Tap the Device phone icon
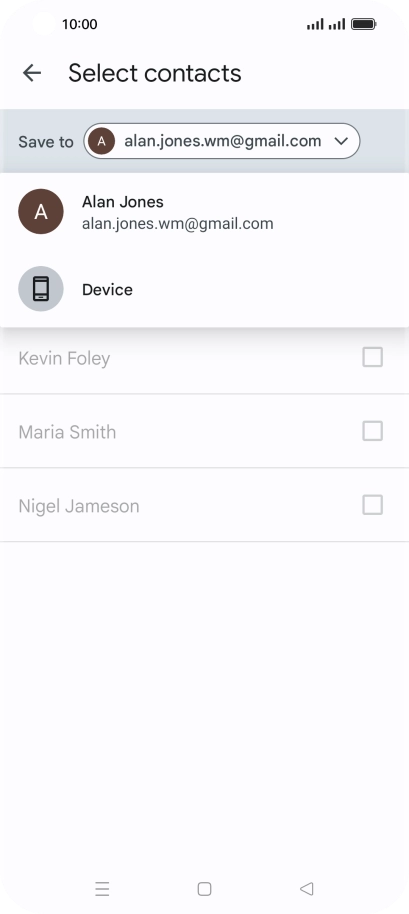Screen dimensions: 409x914 tap(41, 289)
